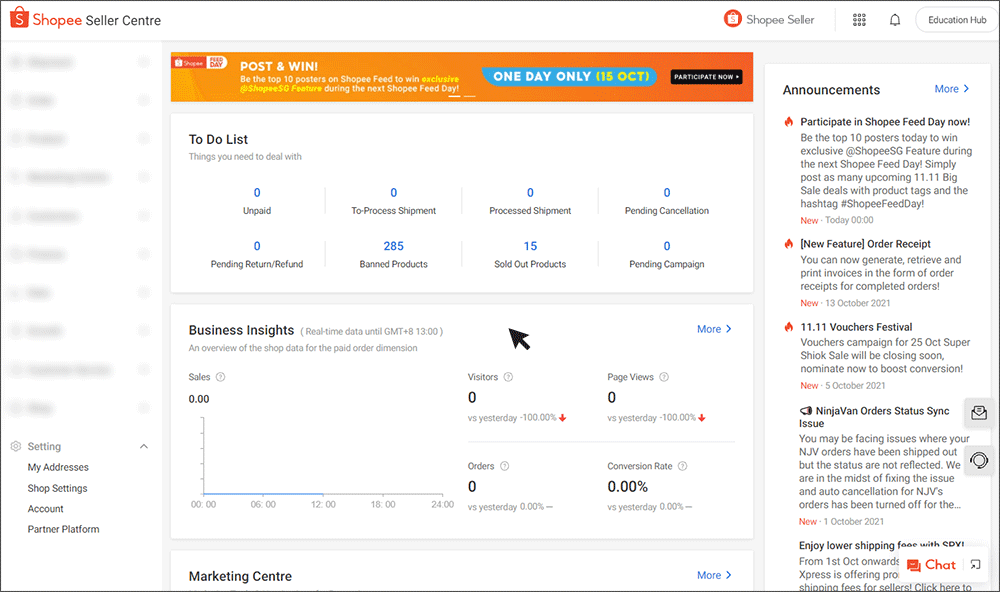Open the Education Hub
1000x592 pixels.
tap(954, 19)
